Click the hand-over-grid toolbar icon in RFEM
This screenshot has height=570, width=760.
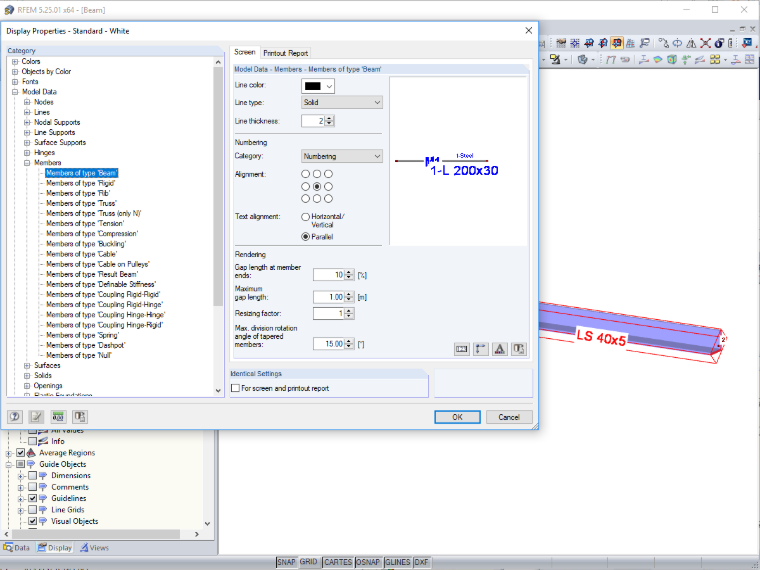pyautogui.click(x=561, y=43)
